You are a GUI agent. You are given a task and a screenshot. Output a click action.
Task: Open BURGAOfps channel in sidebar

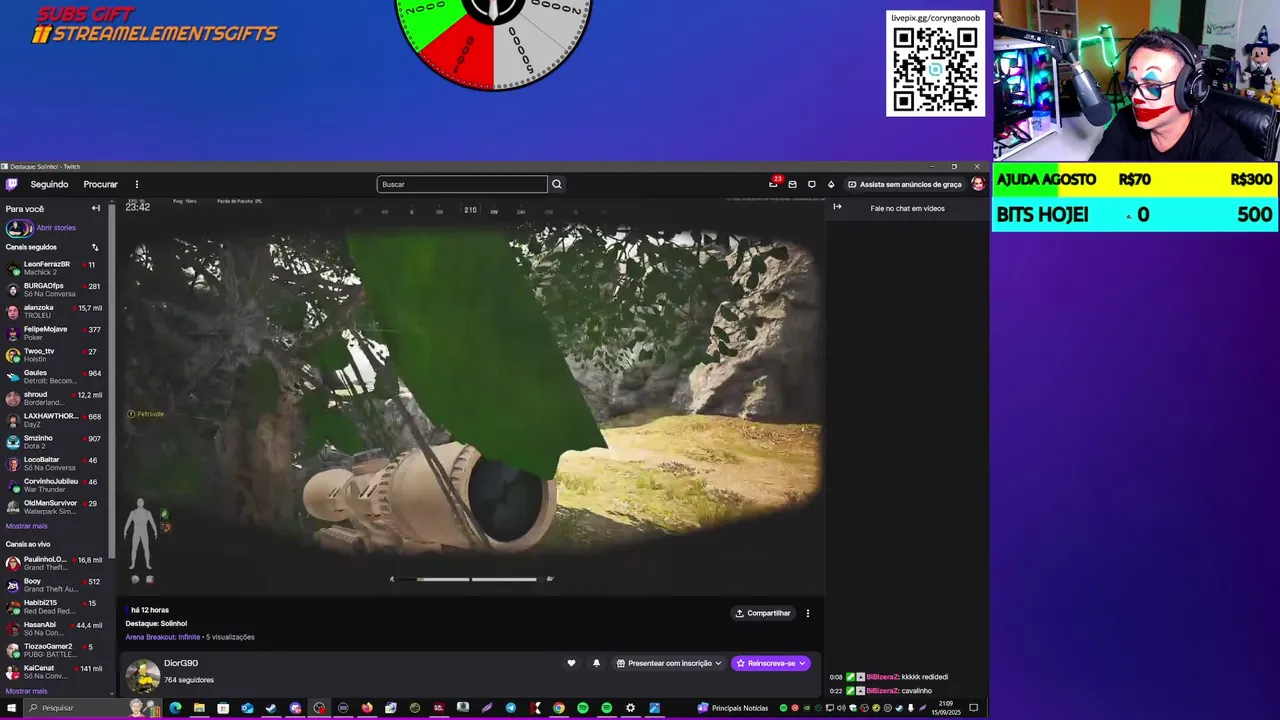[x=56, y=289]
